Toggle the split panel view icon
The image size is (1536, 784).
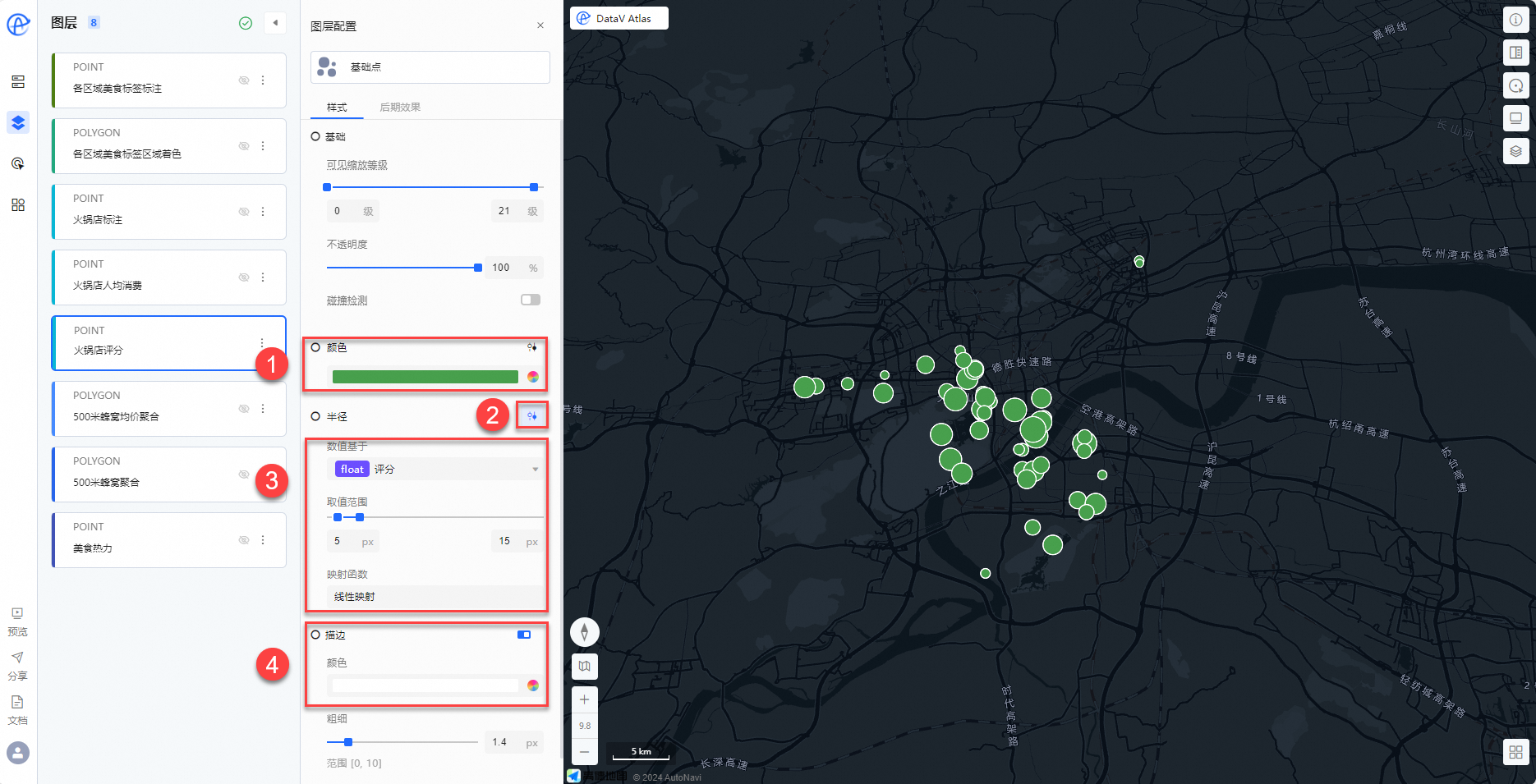tap(1516, 53)
